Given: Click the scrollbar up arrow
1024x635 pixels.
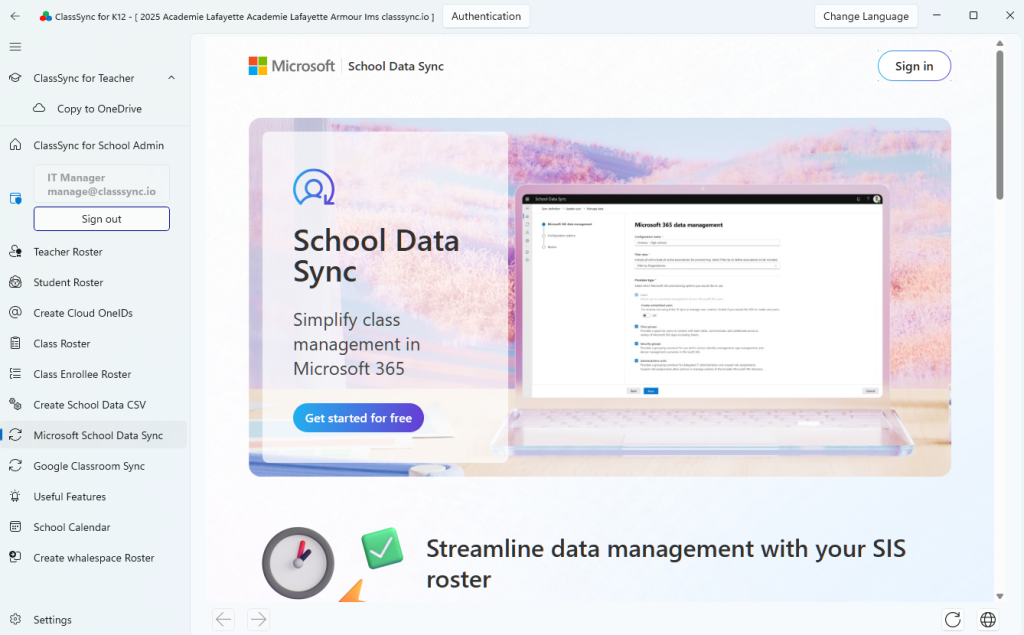Looking at the screenshot, I should 999,43.
